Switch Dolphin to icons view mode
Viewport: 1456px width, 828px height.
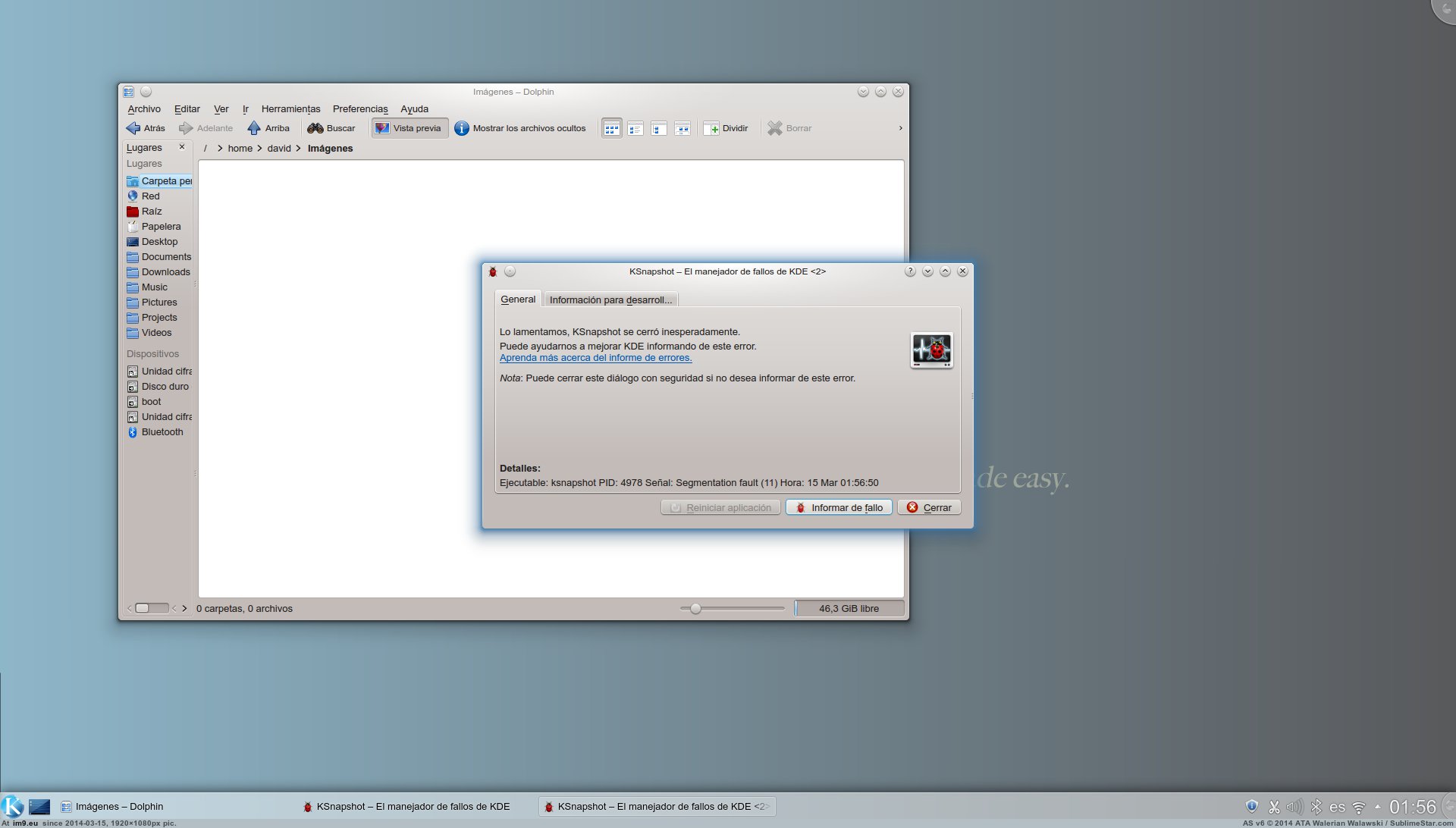point(612,128)
